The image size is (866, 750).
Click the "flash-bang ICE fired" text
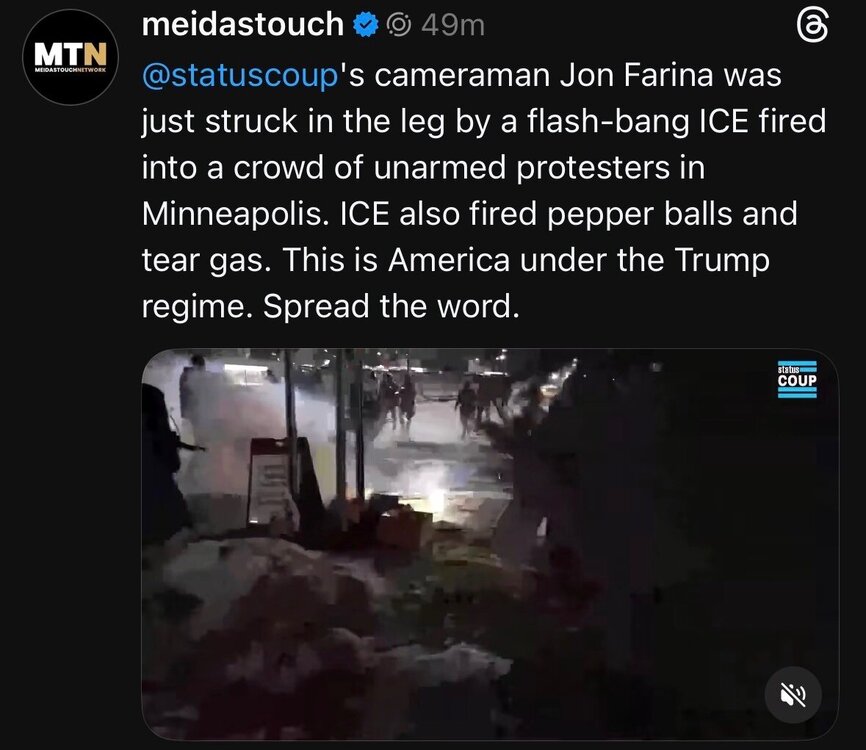click(677, 122)
